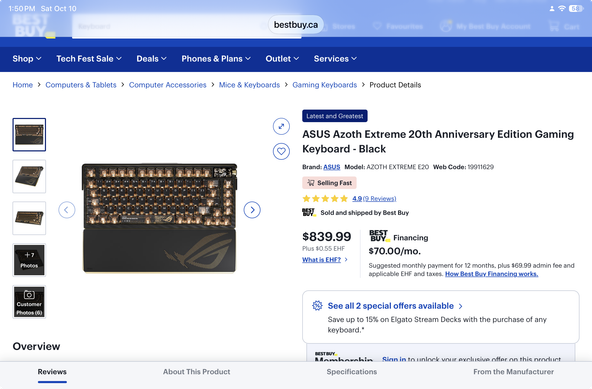
Task: Open How Best Buy Financing works link
Action: [x=492, y=274]
